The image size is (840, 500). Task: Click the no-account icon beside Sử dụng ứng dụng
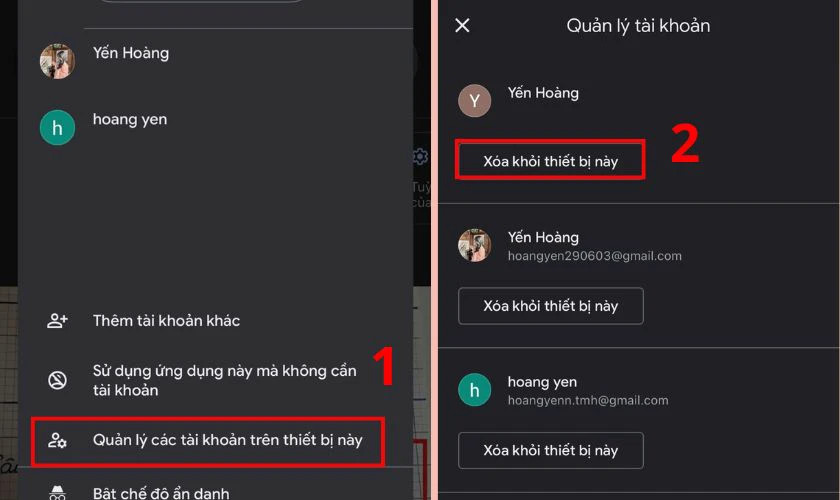coord(57,380)
